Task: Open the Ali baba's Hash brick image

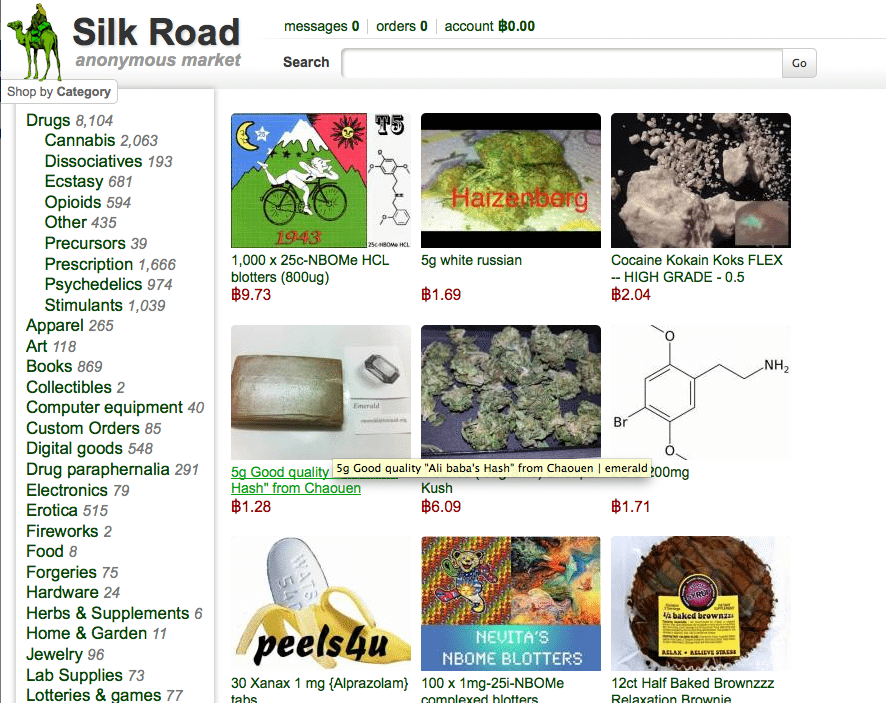Action: 321,392
